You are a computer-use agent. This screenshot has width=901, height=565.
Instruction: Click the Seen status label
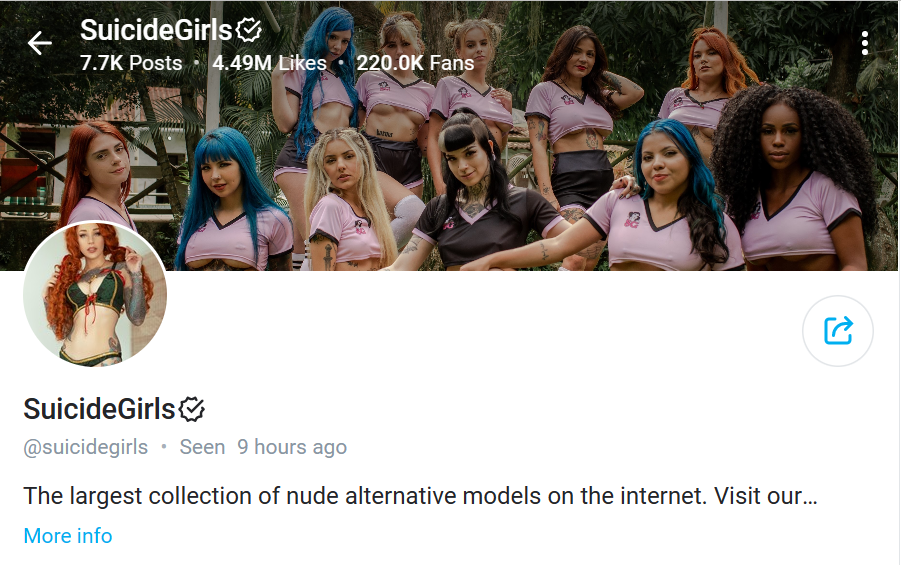(x=202, y=447)
